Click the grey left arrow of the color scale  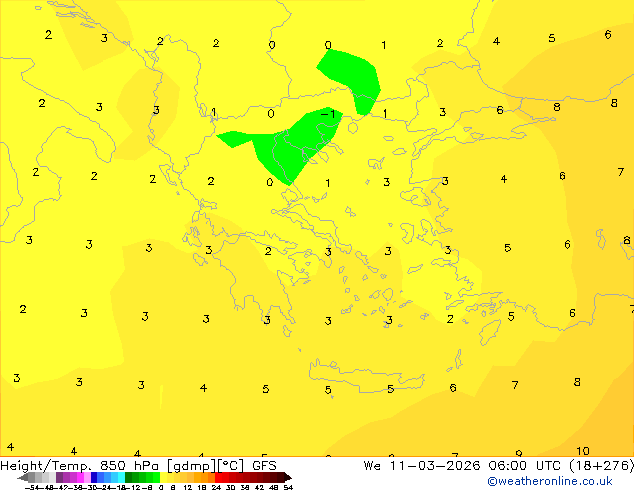(x=23, y=477)
